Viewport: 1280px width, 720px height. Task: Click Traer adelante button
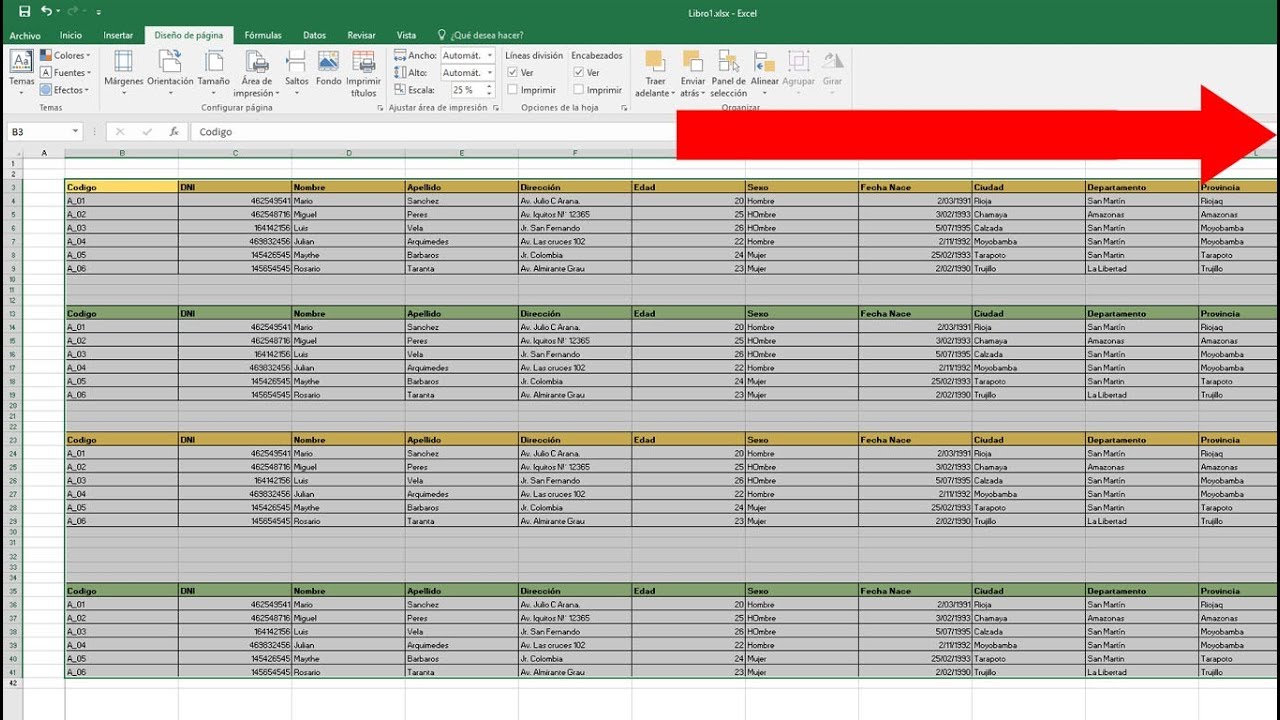tap(656, 73)
